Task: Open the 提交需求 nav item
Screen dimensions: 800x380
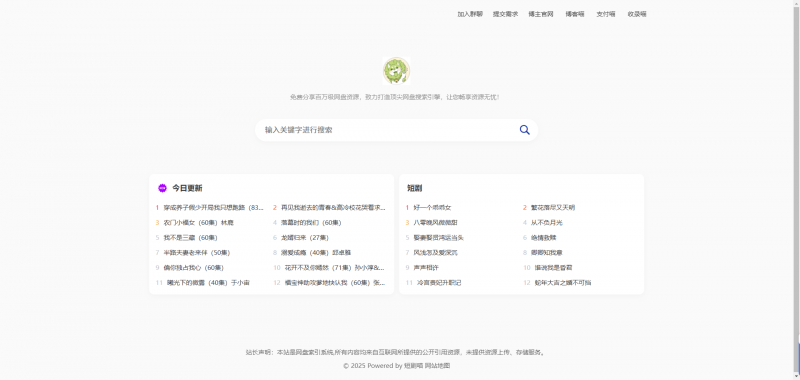Action: point(505,14)
